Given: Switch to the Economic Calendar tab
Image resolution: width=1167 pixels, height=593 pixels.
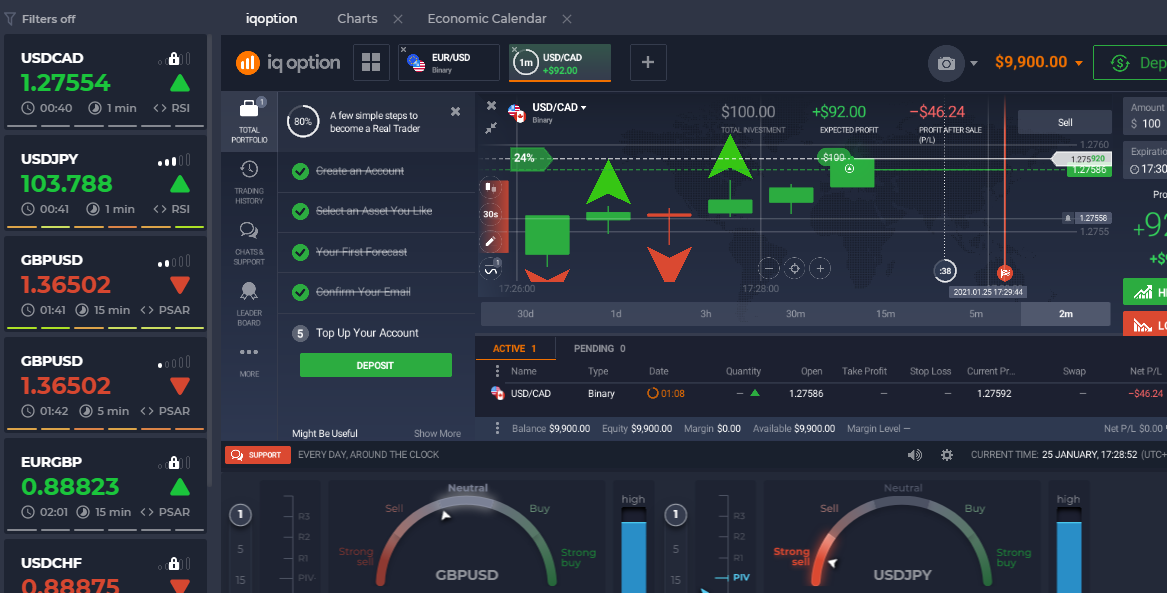Looking at the screenshot, I should coord(487,18).
